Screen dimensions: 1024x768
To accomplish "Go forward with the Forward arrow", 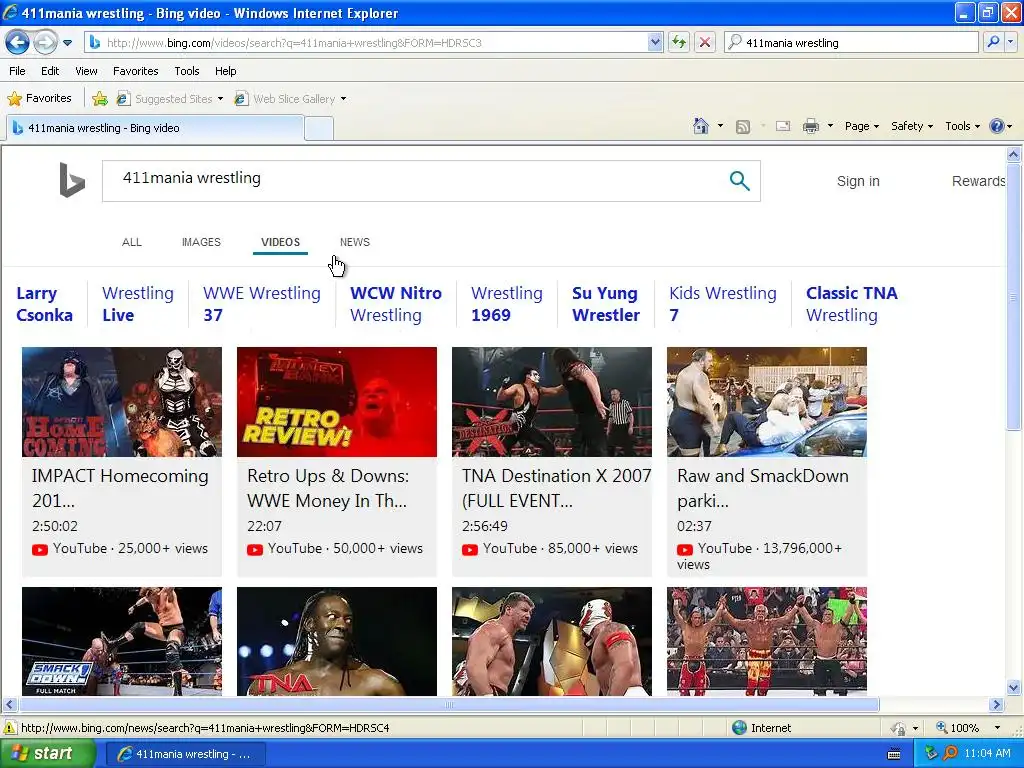I will 45,43.
